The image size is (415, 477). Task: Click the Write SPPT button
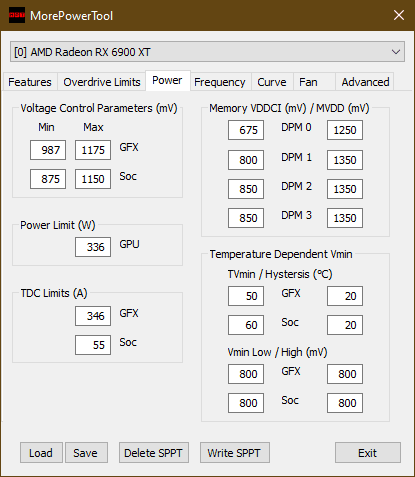pyautogui.click(x=235, y=453)
